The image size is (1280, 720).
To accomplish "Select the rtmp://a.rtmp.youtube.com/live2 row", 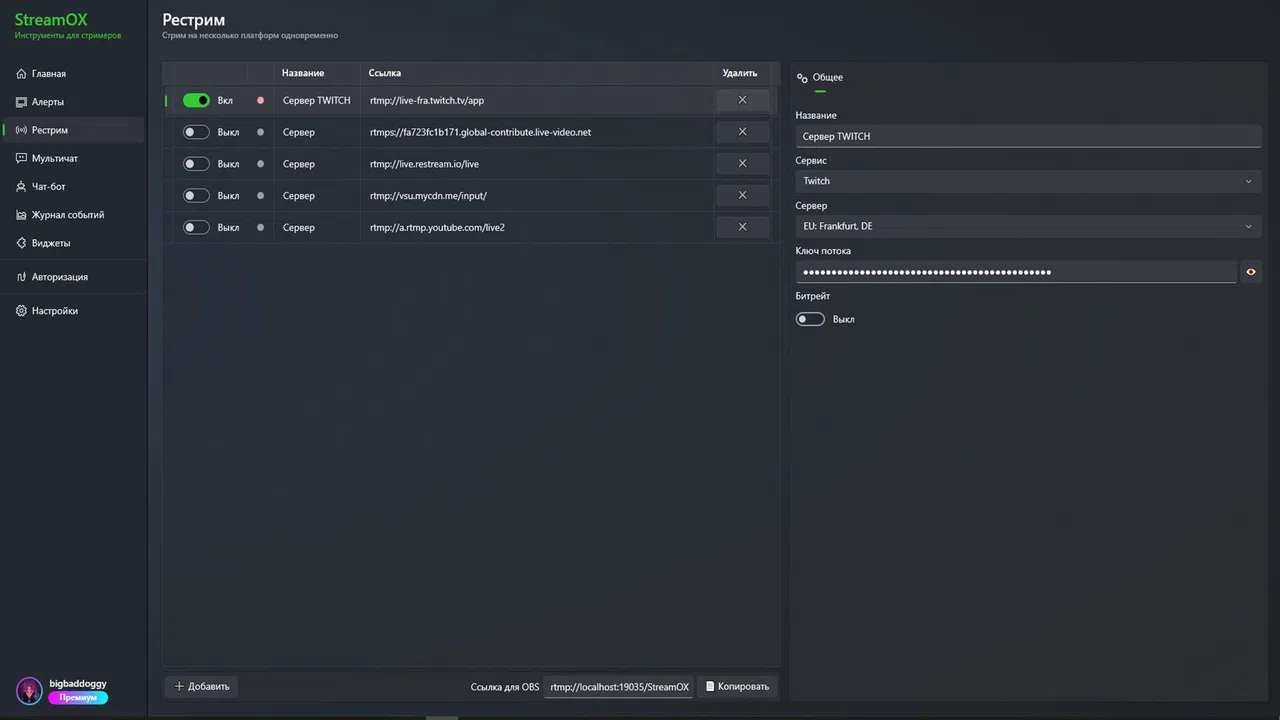I will coord(471,228).
